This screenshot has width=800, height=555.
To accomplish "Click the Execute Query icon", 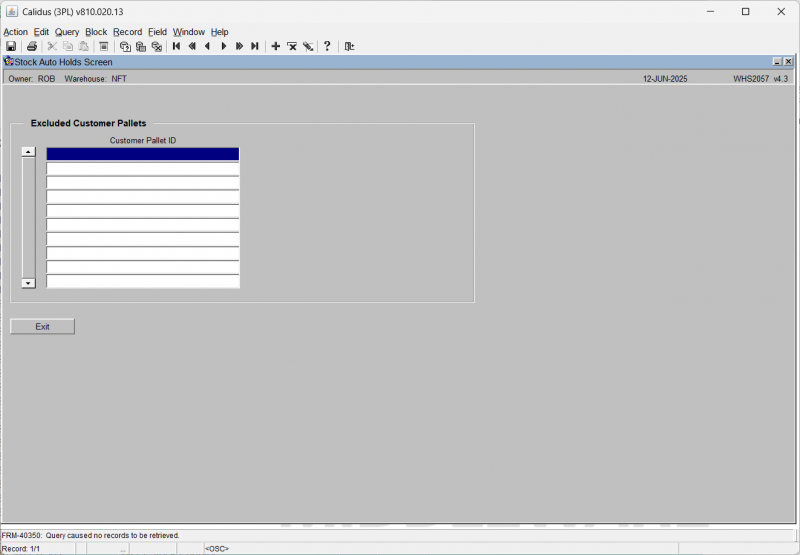I will (x=141, y=46).
